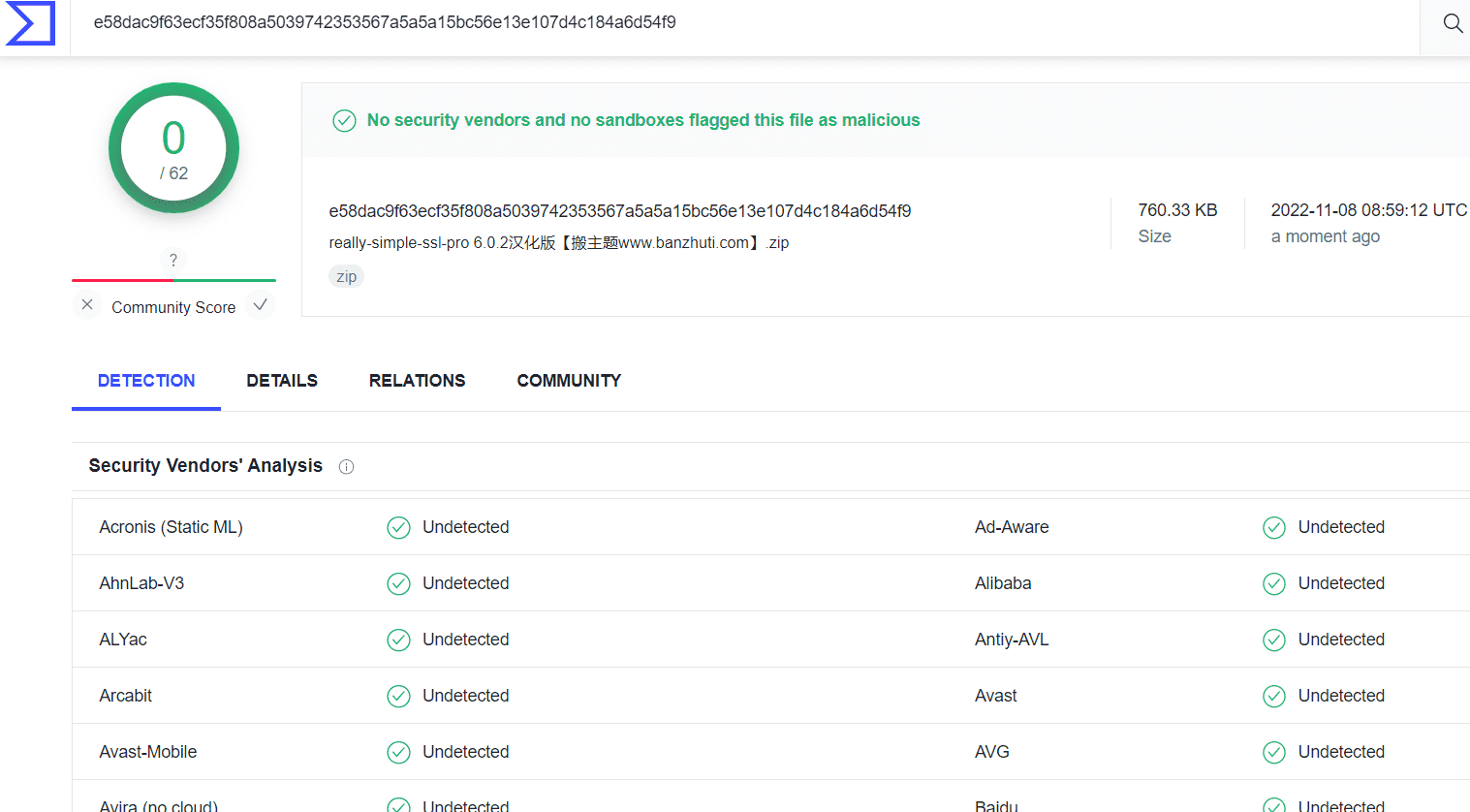The width and height of the screenshot is (1470, 812).
Task: Open the COMMUNITY tab
Action: (569, 381)
